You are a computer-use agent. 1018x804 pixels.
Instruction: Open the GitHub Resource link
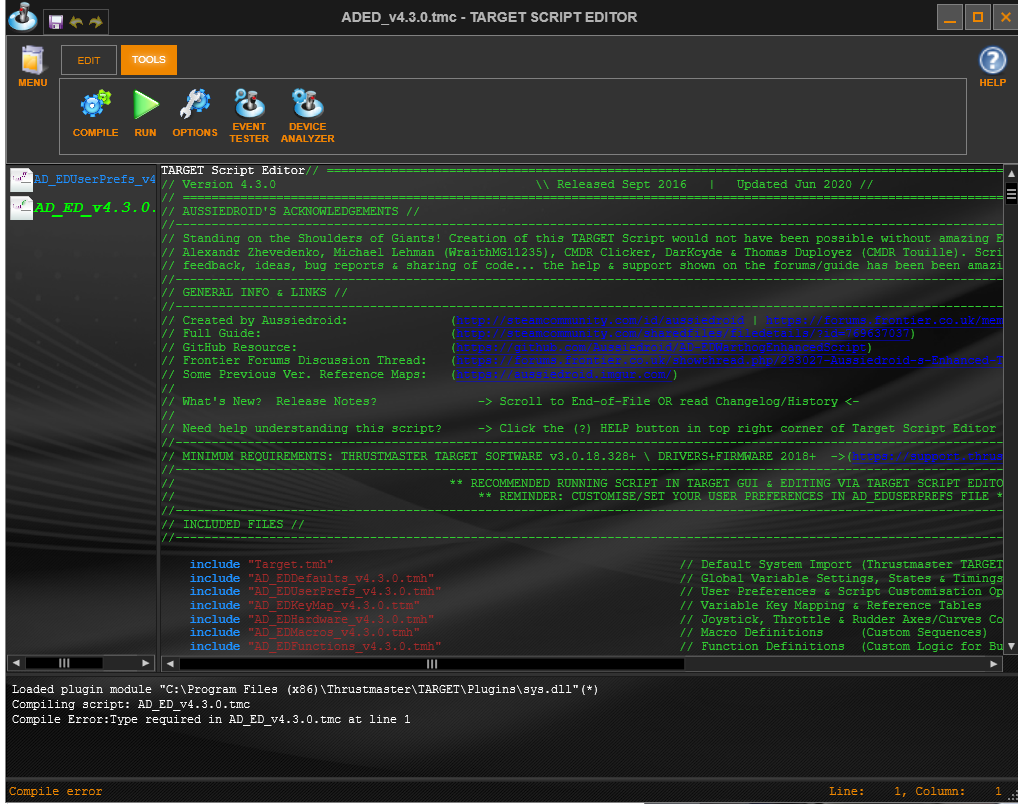pyautogui.click(x=661, y=347)
